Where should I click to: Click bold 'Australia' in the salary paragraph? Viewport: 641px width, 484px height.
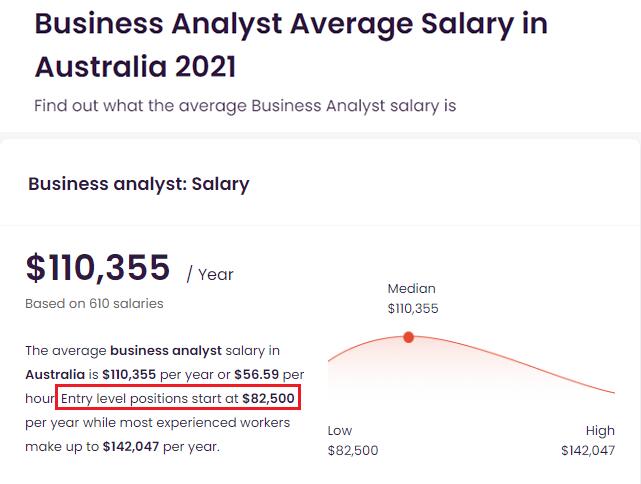pos(58,375)
